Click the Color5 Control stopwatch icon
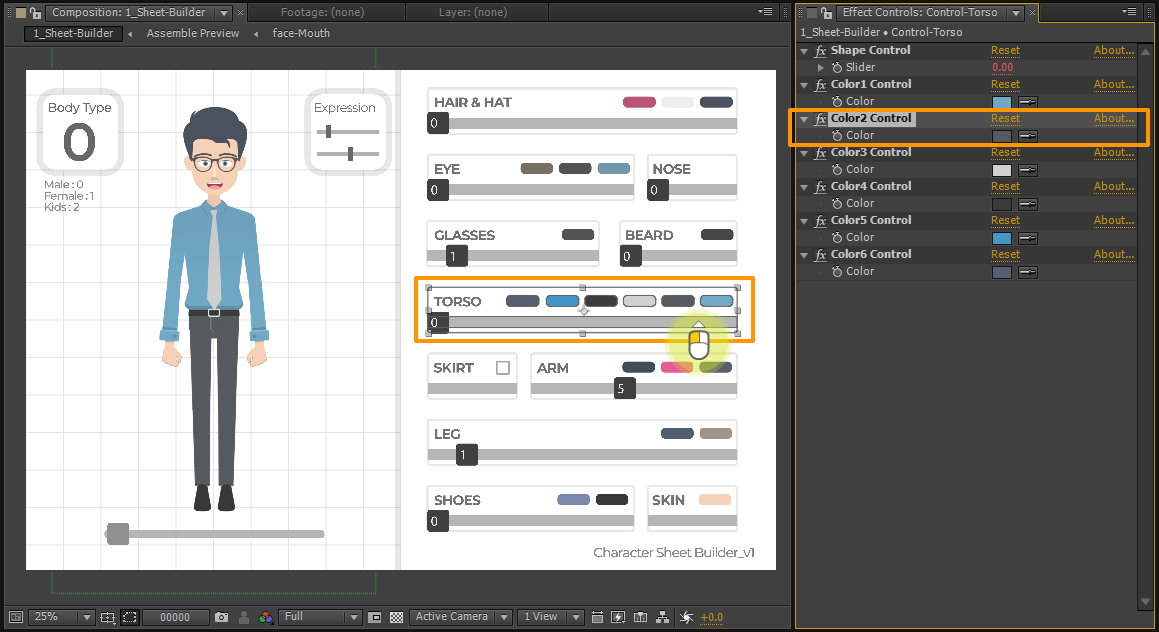1159x632 pixels. [x=837, y=237]
